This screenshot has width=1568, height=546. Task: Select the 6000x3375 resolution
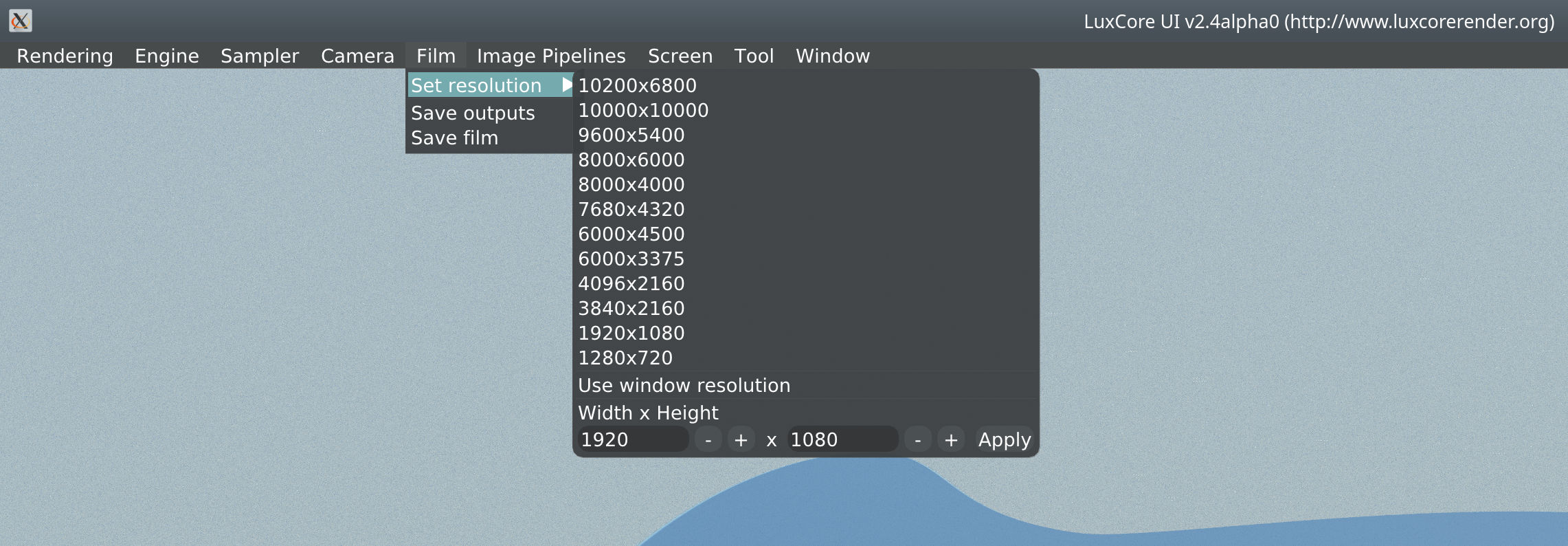coord(806,259)
